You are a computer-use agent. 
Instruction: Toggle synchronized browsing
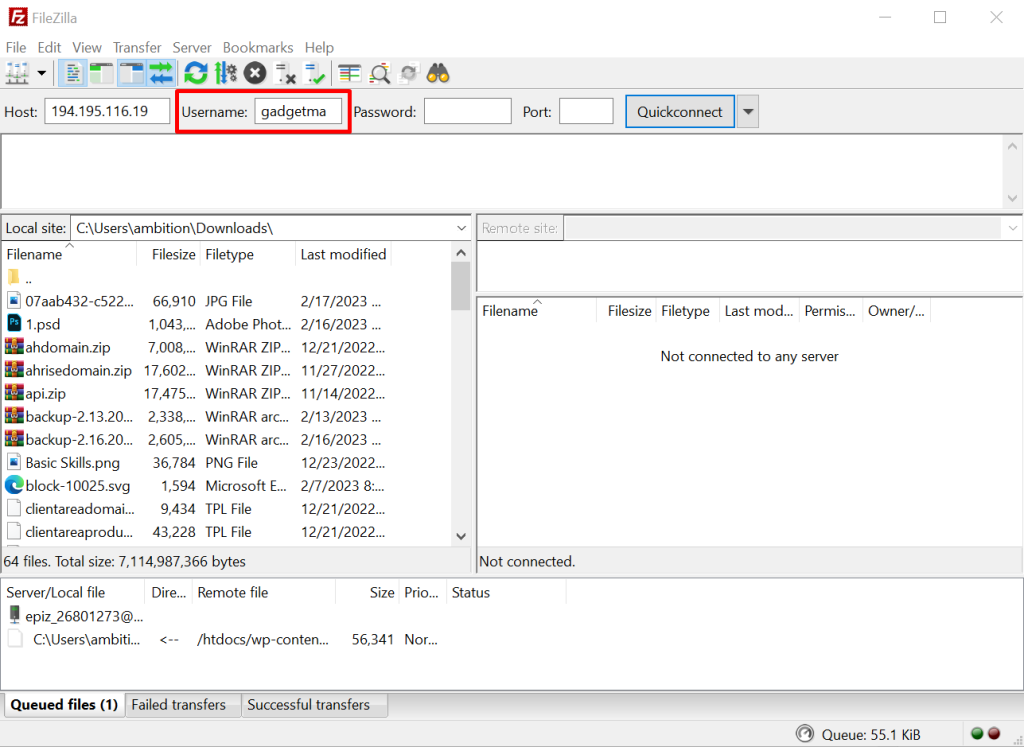(409, 73)
